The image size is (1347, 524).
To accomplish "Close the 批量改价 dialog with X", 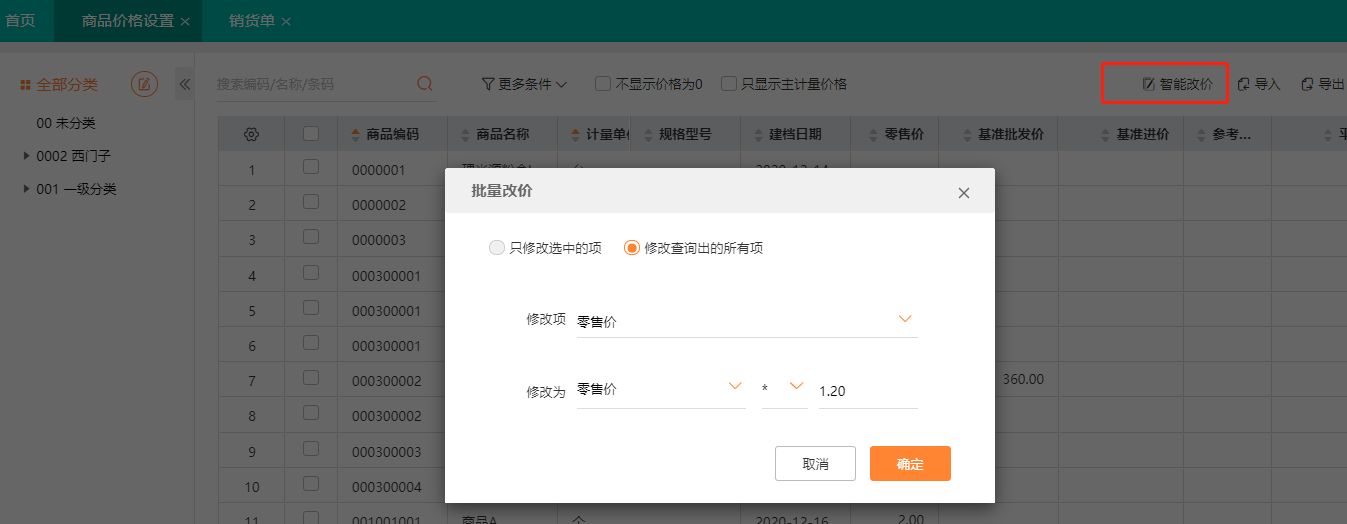I will pyautogui.click(x=964, y=193).
